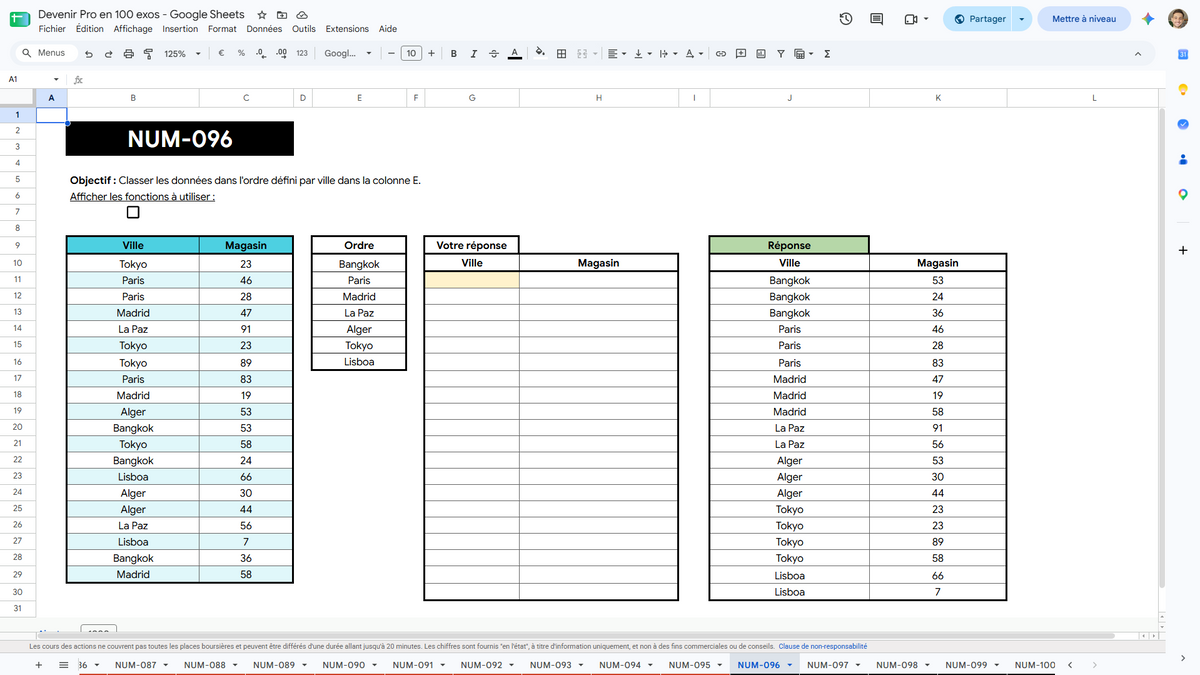Decrease font size with minus button
Screen dimensions: 1200x675
click(x=390, y=54)
